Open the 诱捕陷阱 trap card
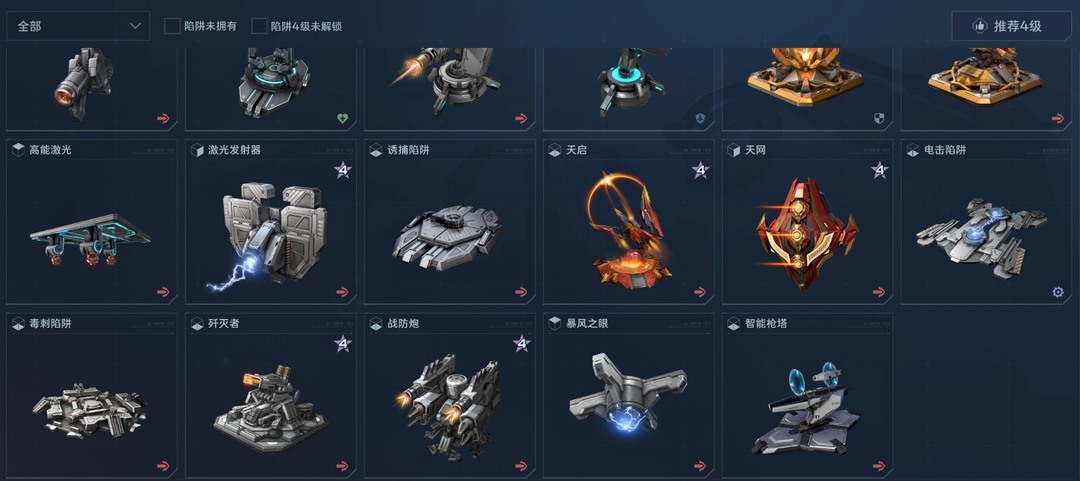This screenshot has width=1080, height=481. (450, 222)
